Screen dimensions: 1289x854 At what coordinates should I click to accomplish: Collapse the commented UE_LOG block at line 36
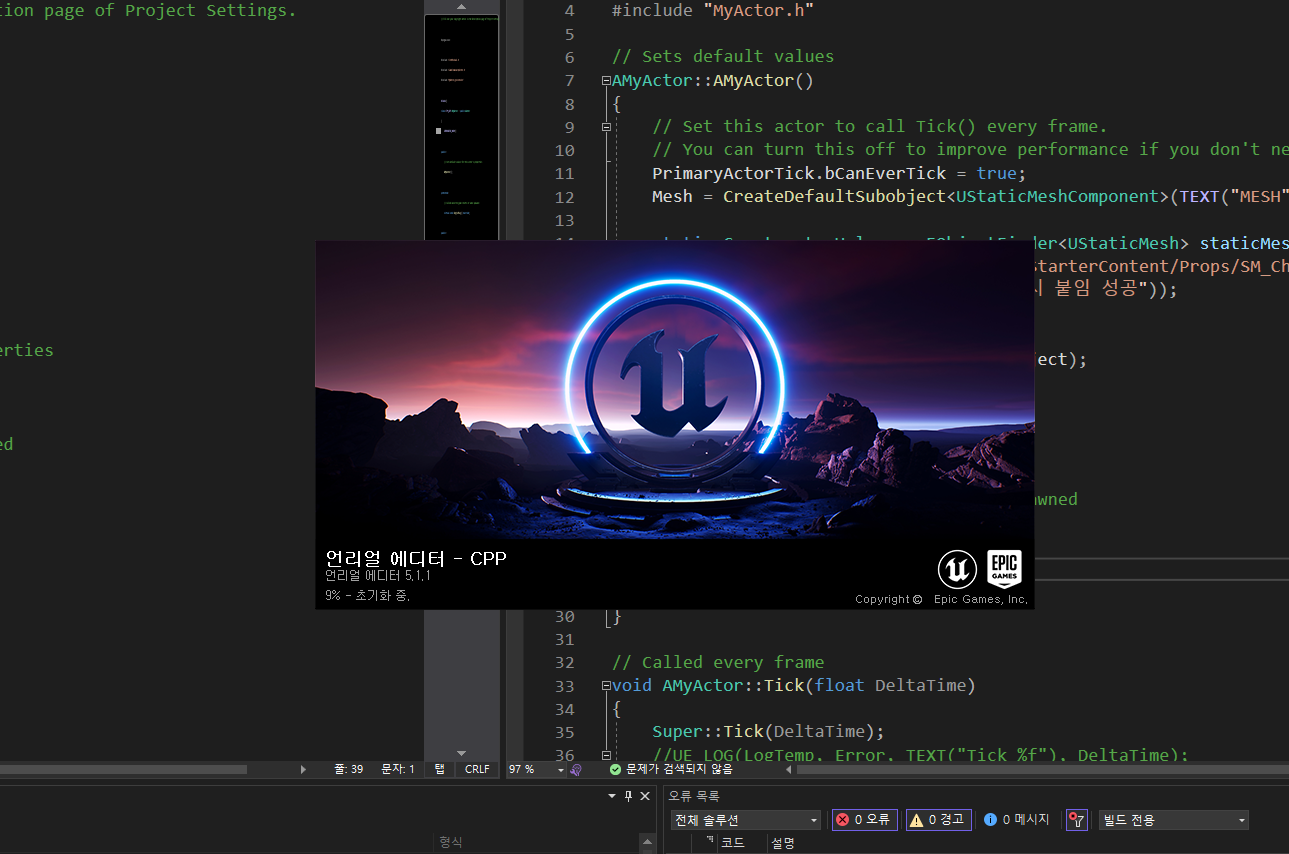click(606, 755)
